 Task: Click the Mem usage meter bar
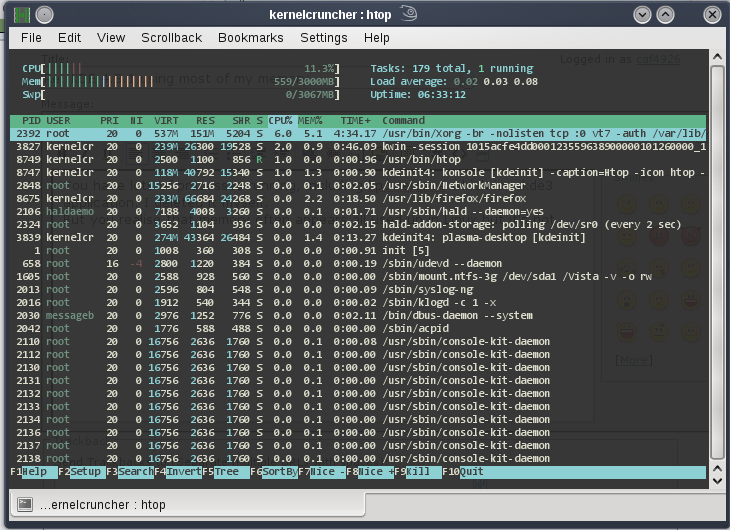click(181, 82)
